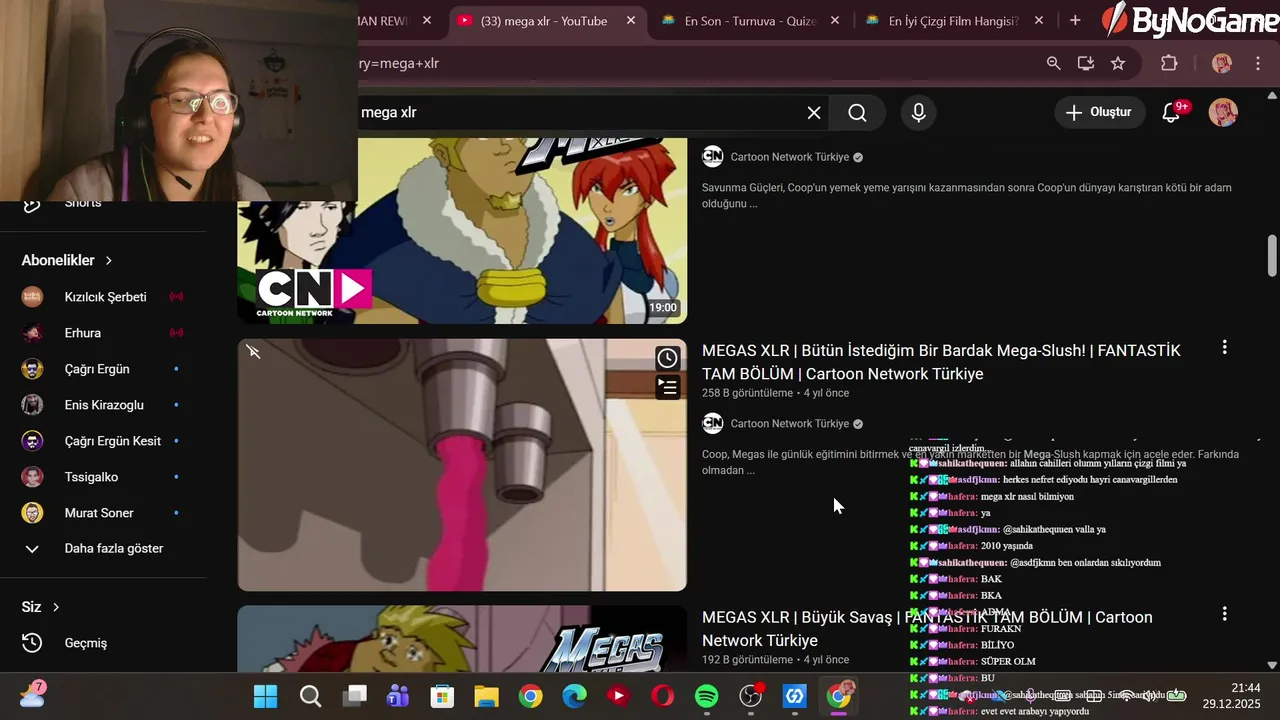This screenshot has width=1280, height=720.
Task: Open the Mega-Slush video title
Action: tap(941, 362)
